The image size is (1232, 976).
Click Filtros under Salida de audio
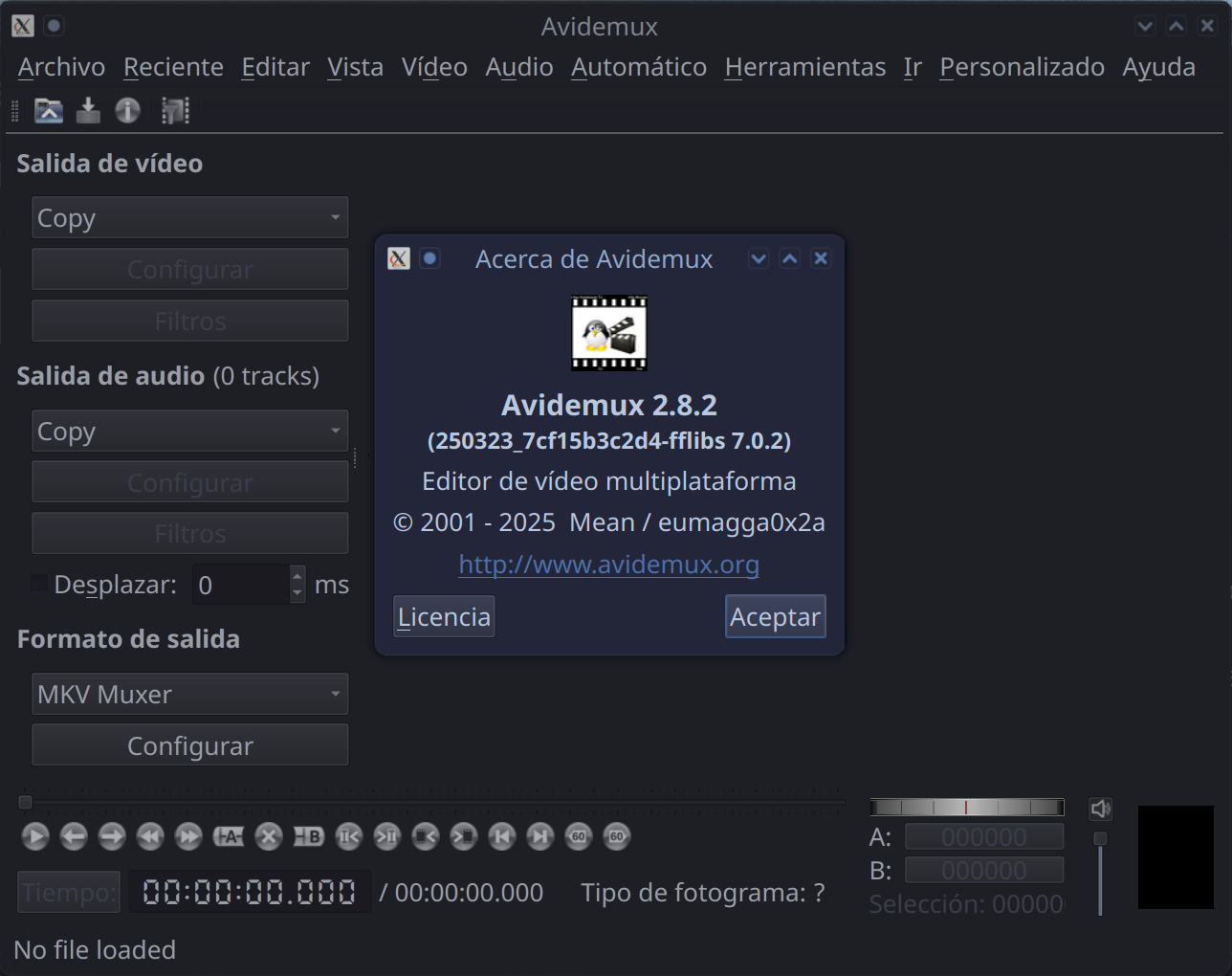[189, 533]
